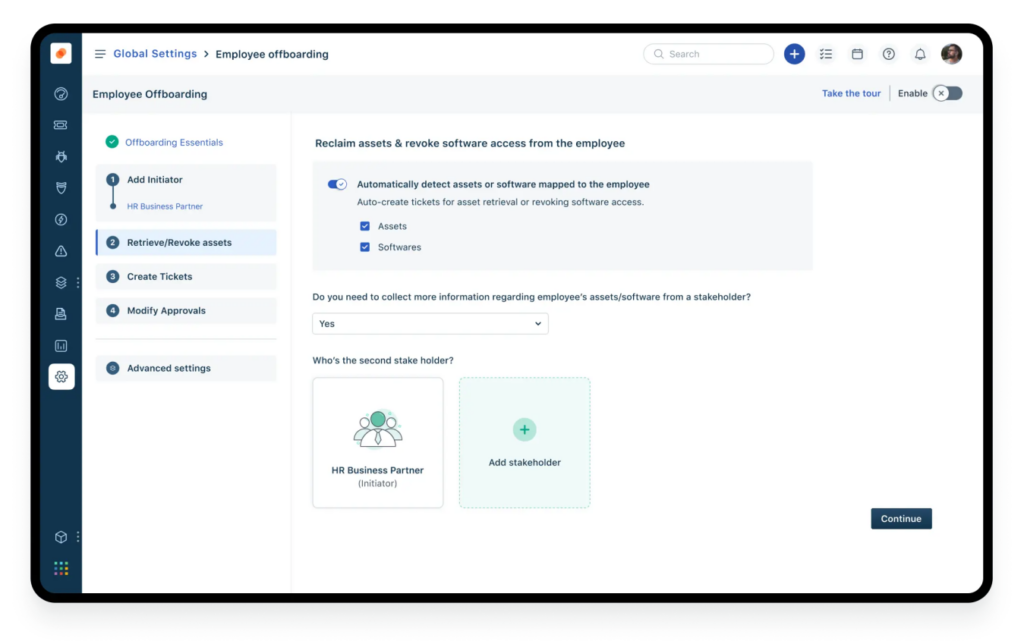Toggle the Enable offboarding switch
The width and height of the screenshot is (1024, 641).
(x=948, y=93)
